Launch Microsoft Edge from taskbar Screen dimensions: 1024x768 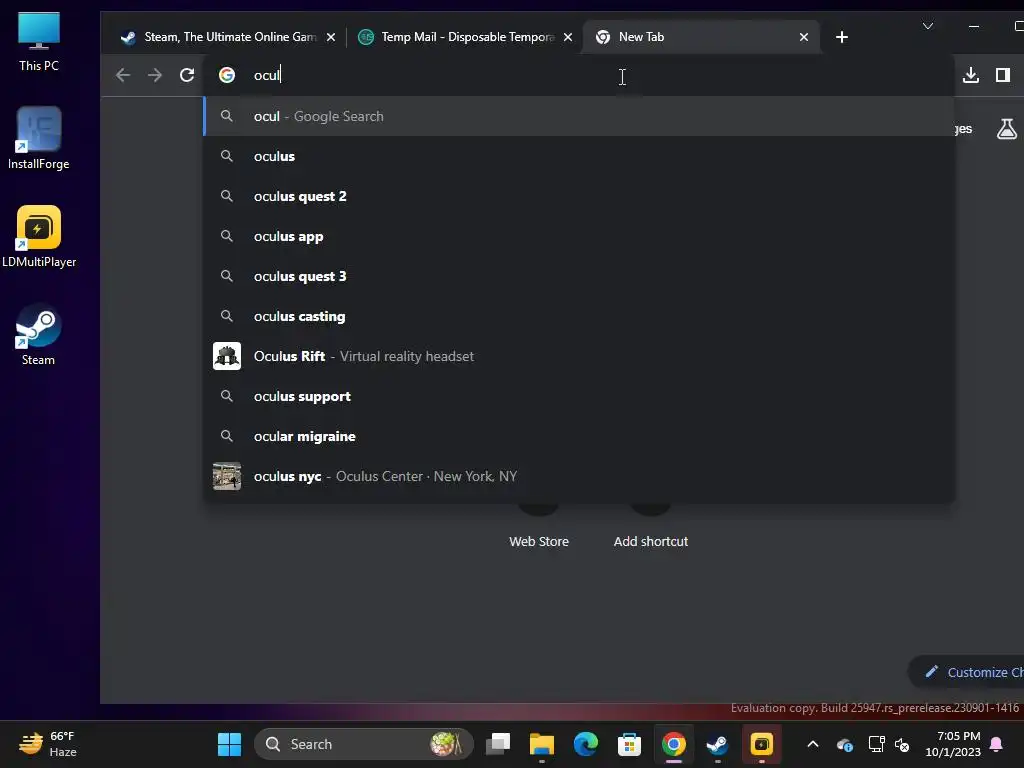pos(585,744)
